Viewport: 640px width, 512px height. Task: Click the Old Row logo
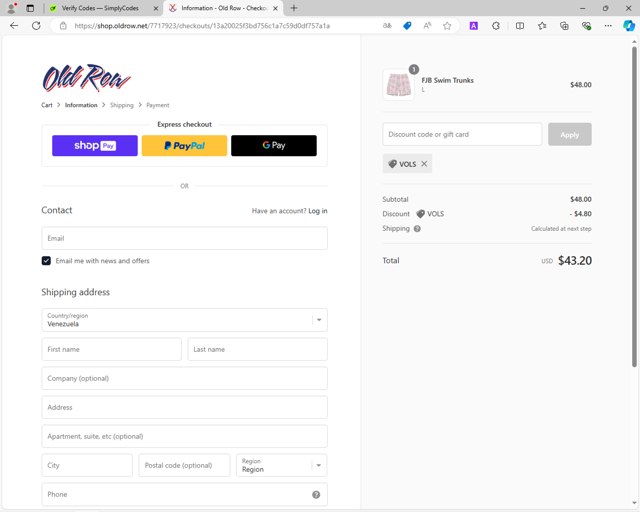point(87,78)
